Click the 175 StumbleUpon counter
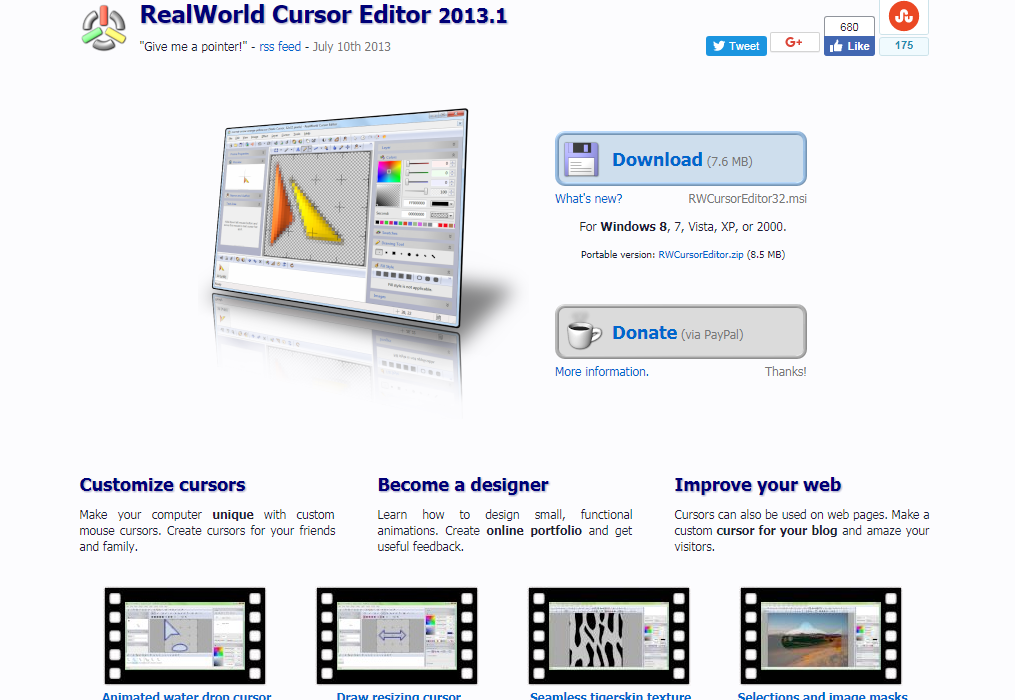Image resolution: width=1015 pixels, height=700 pixels. click(x=904, y=45)
